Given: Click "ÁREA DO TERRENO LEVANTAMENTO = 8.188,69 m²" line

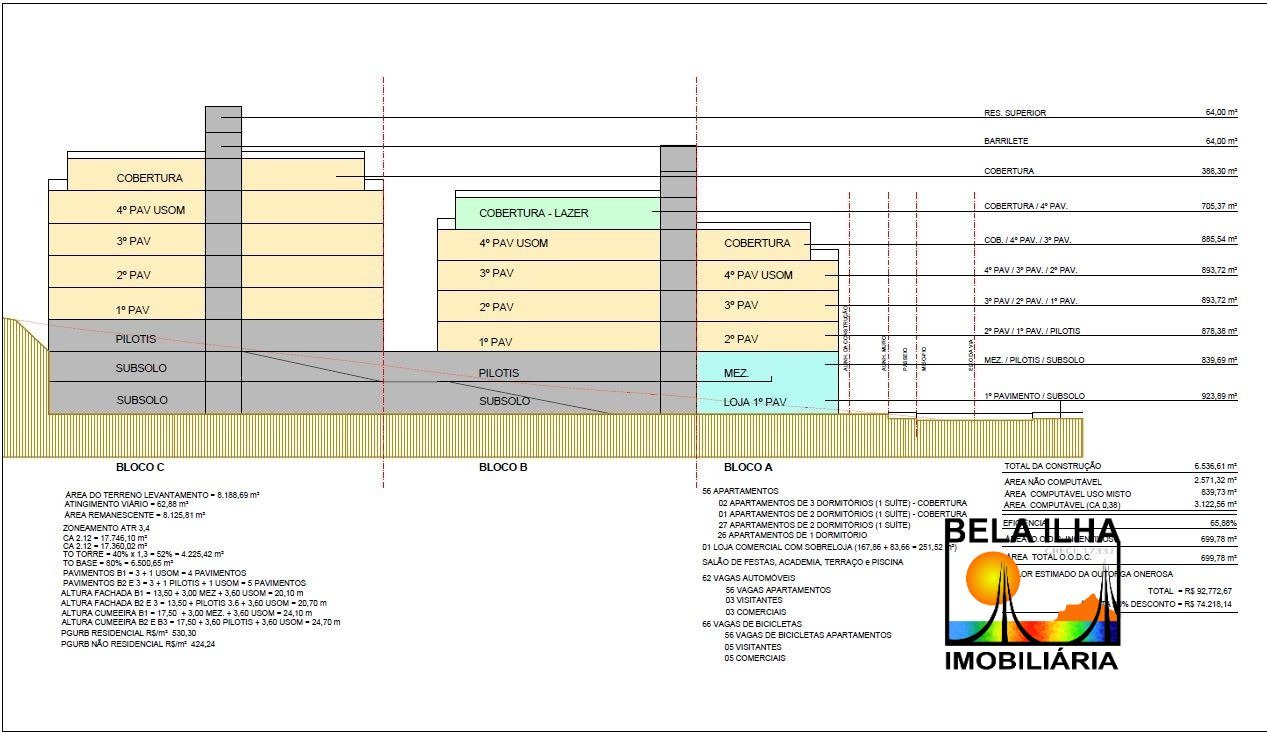Looking at the screenshot, I should point(162,495).
